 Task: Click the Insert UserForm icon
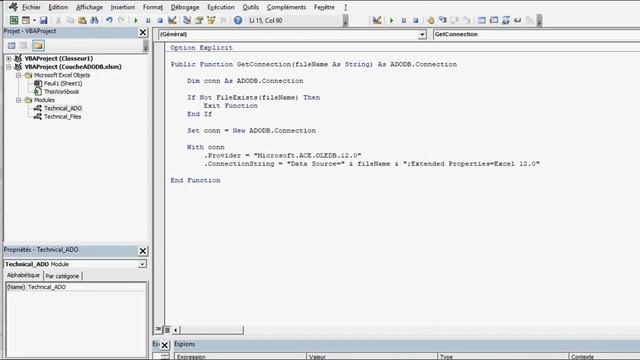pos(26,20)
